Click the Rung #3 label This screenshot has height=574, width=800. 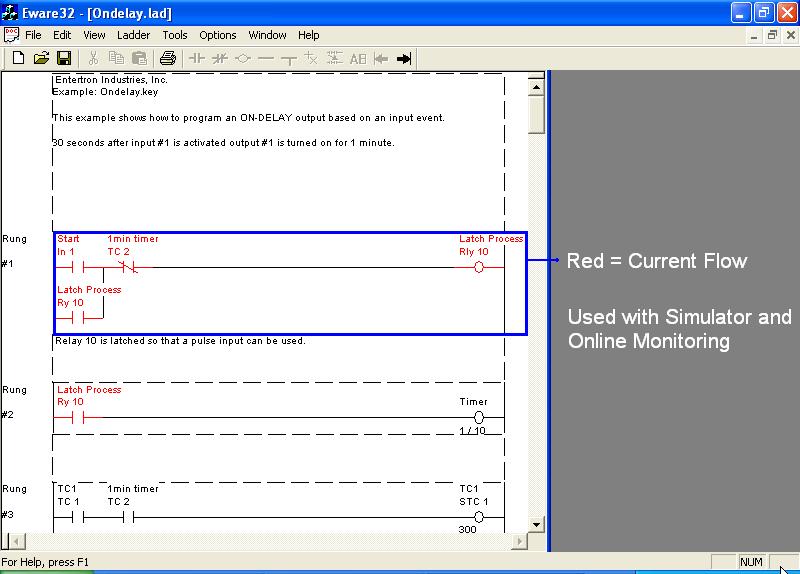click(14, 502)
